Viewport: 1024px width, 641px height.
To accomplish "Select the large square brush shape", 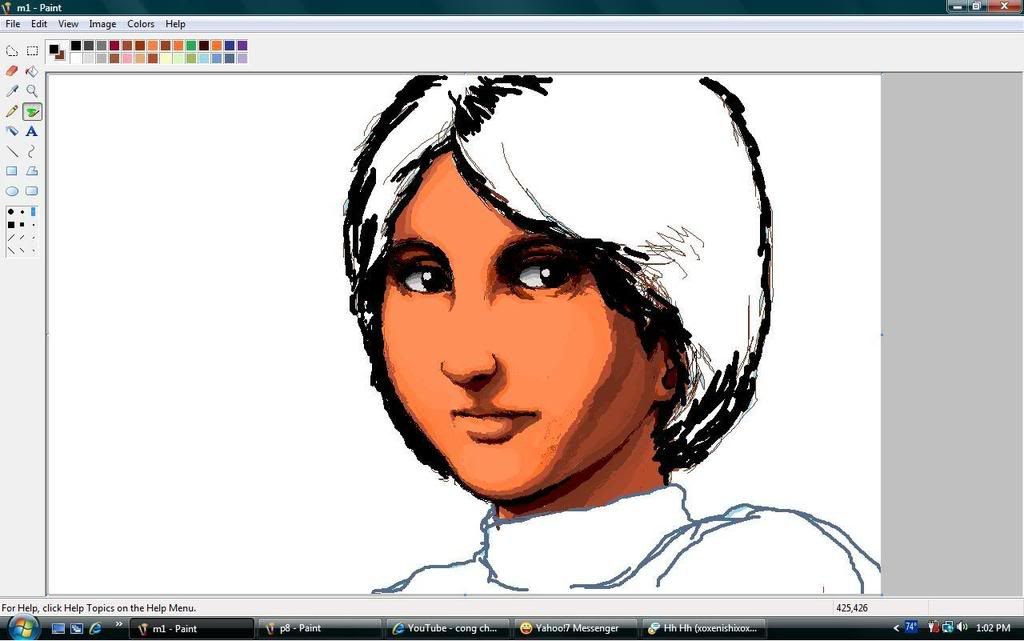I will [x=10, y=225].
